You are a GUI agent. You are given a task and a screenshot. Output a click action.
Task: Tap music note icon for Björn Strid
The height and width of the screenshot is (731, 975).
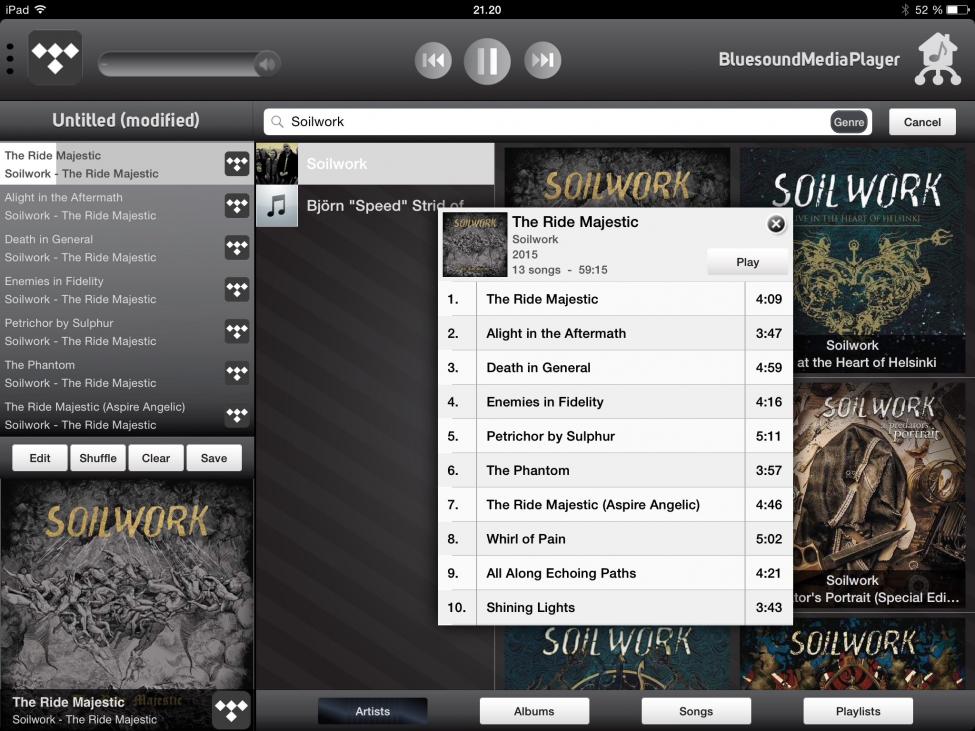(x=277, y=206)
